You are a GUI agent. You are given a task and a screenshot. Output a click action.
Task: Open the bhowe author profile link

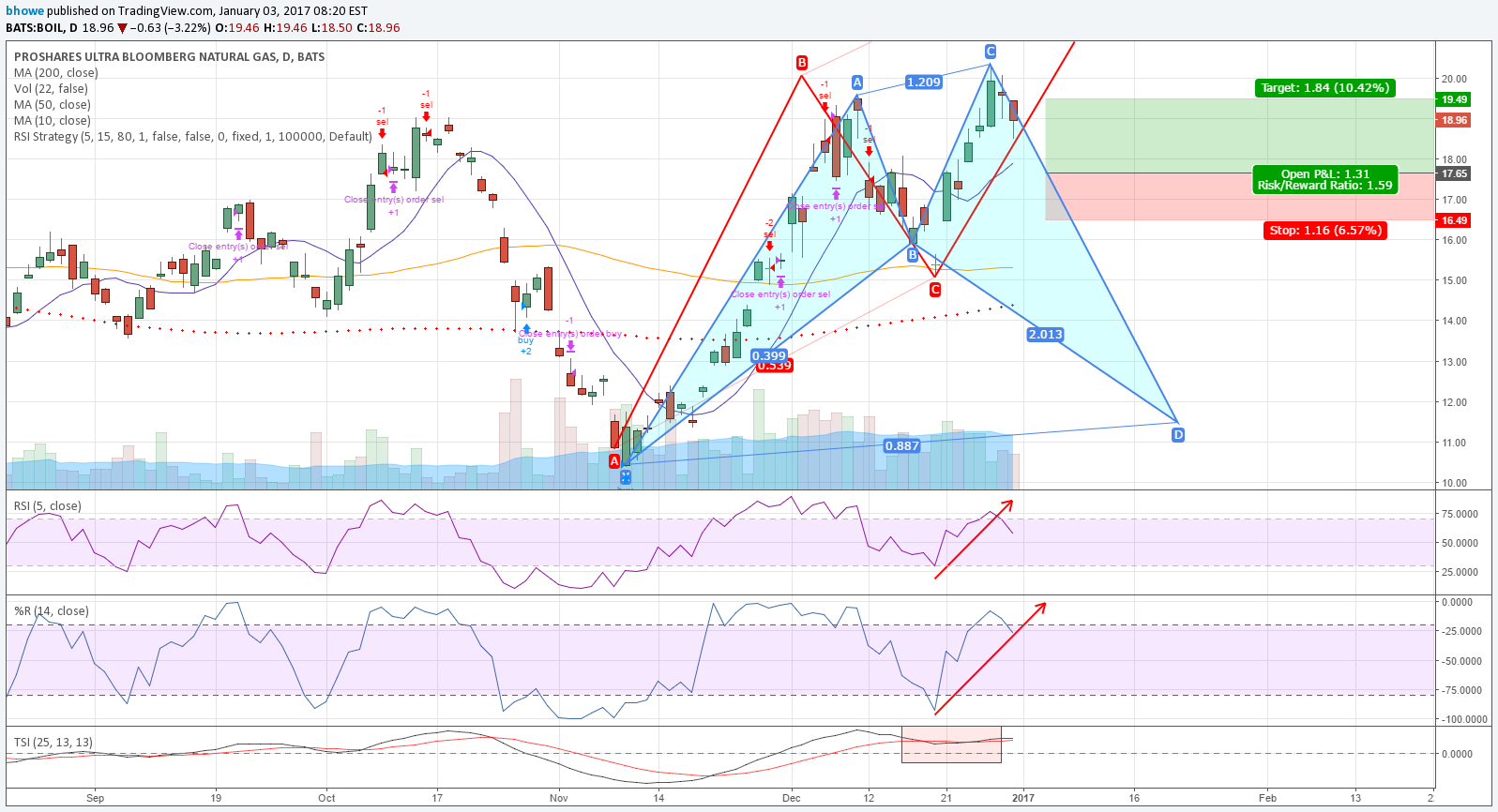[23, 11]
